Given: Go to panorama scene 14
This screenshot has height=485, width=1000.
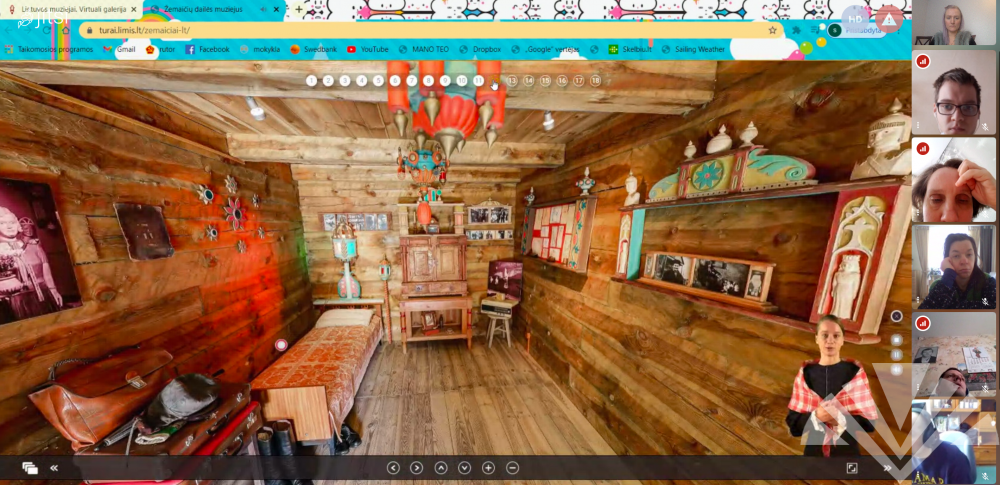Looking at the screenshot, I should (x=529, y=80).
